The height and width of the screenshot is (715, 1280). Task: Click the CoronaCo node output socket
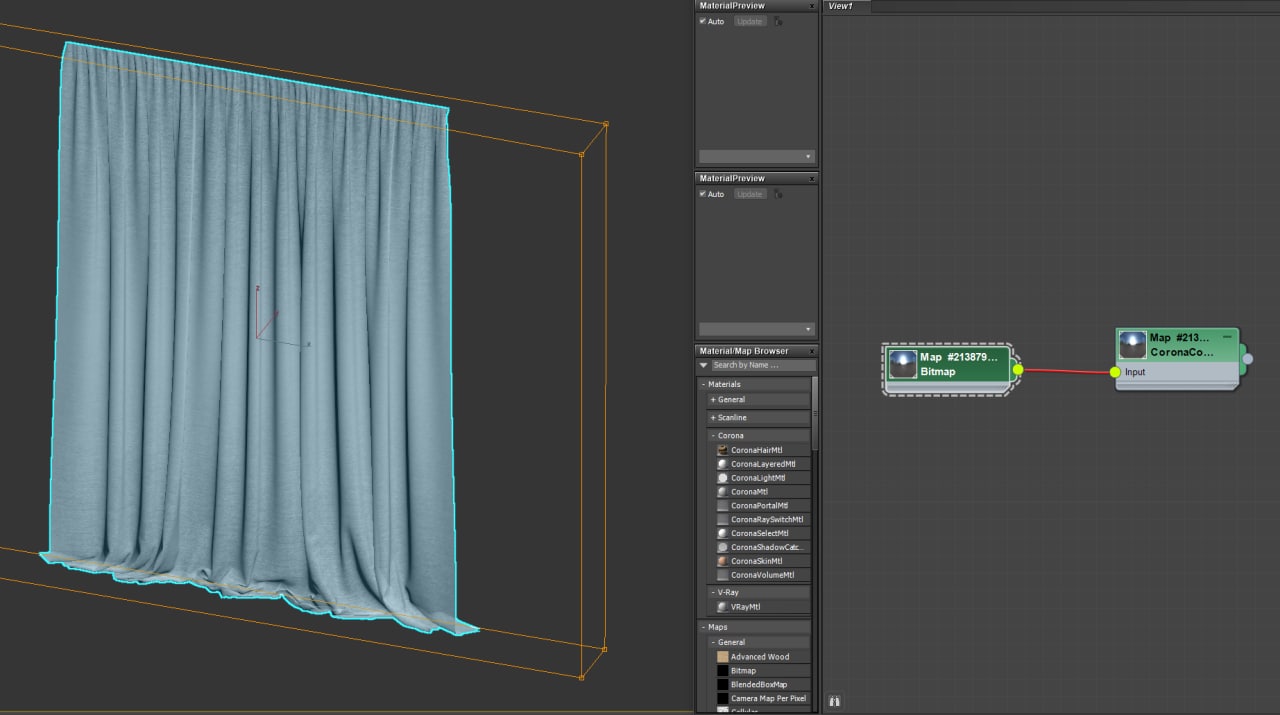point(1247,358)
